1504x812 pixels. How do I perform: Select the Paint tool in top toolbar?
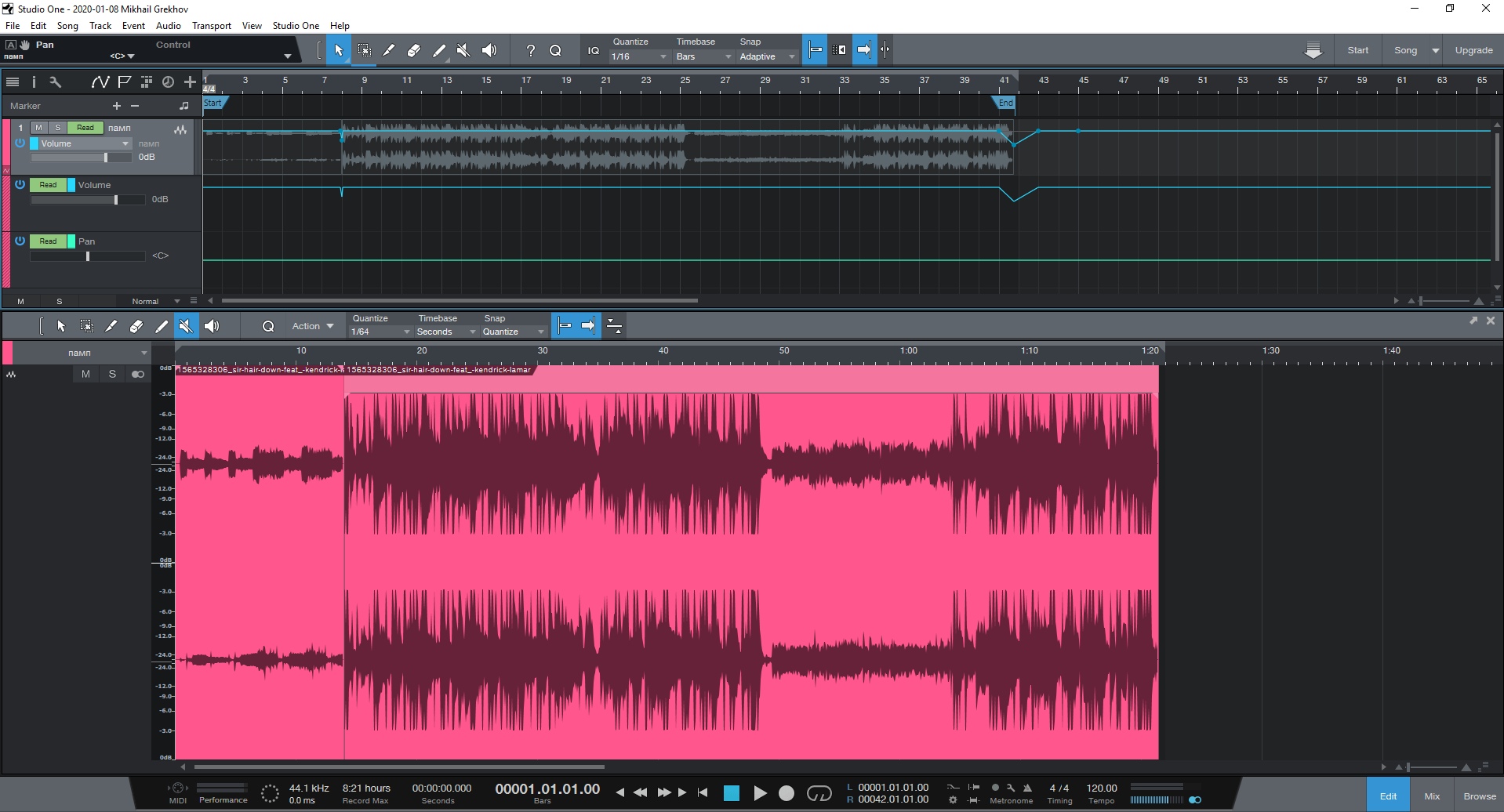[439, 50]
